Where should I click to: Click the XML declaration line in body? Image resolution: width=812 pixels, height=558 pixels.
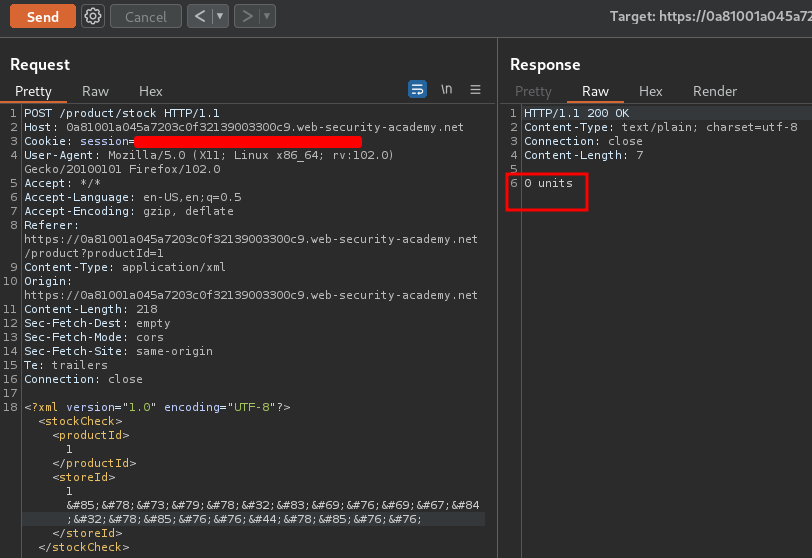157,407
